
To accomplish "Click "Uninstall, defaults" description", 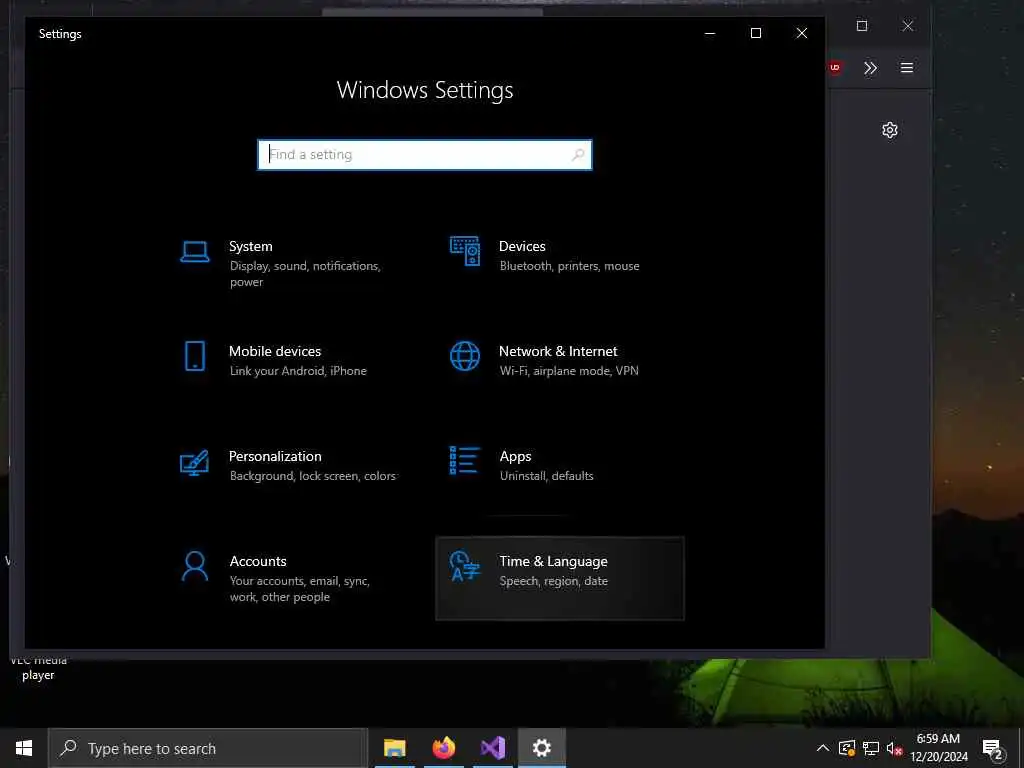I will 547,476.
